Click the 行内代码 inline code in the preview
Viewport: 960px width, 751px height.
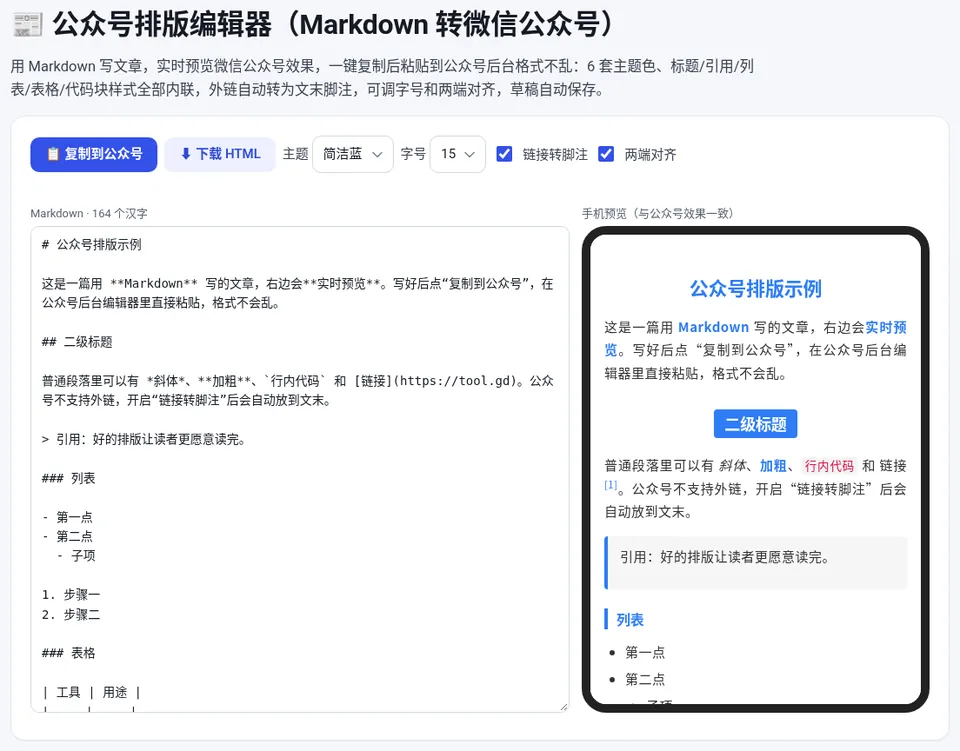click(829, 466)
